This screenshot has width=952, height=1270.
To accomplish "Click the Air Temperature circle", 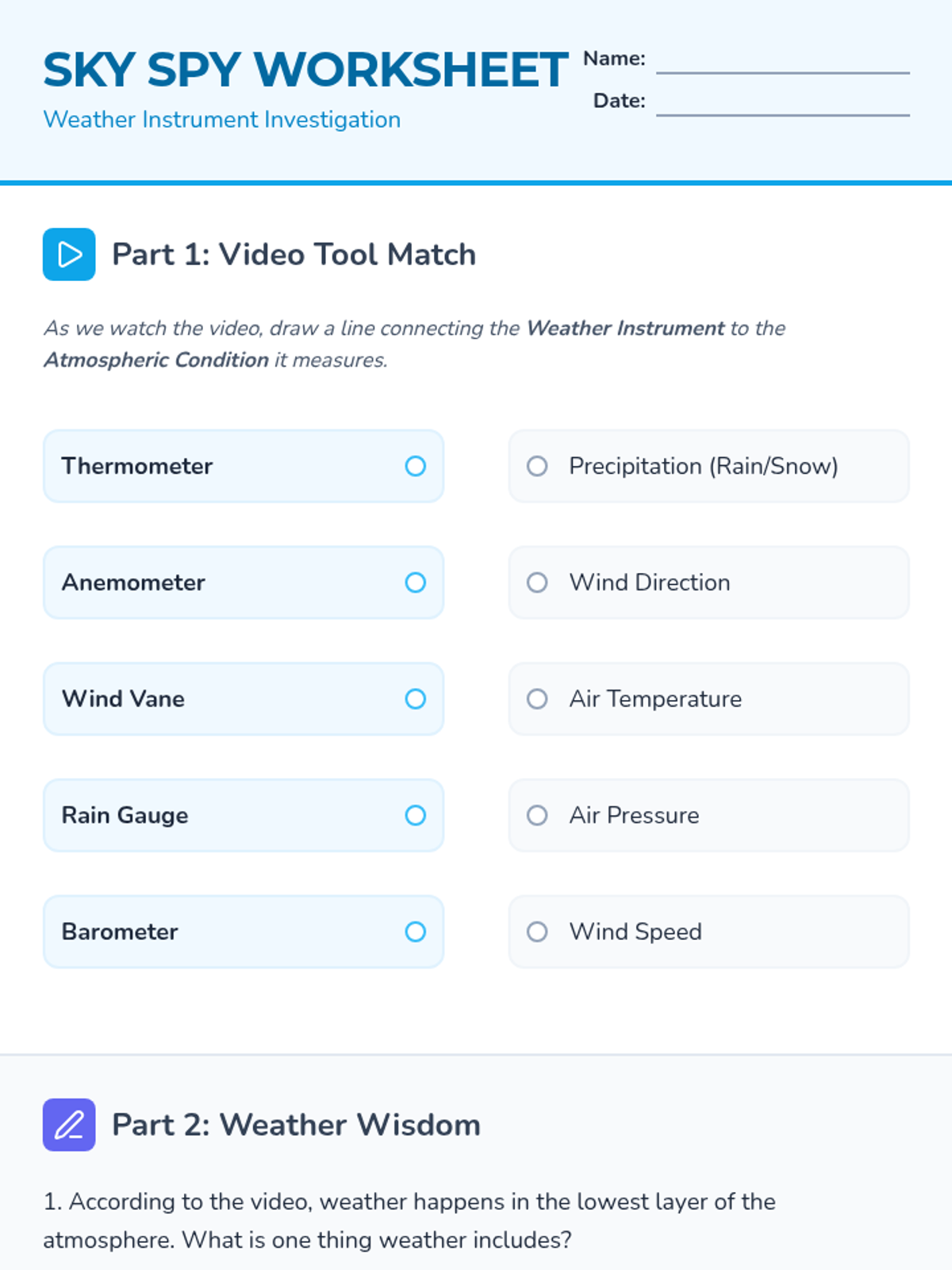I will point(537,698).
